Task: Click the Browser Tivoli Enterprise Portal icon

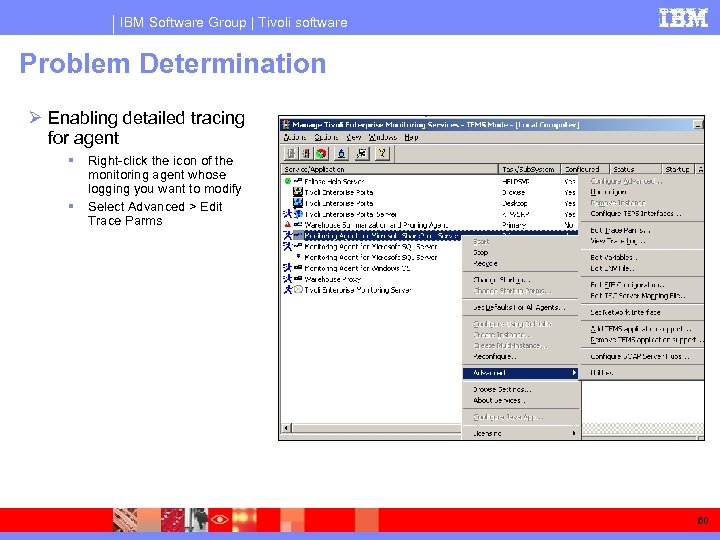Action: [x=298, y=192]
